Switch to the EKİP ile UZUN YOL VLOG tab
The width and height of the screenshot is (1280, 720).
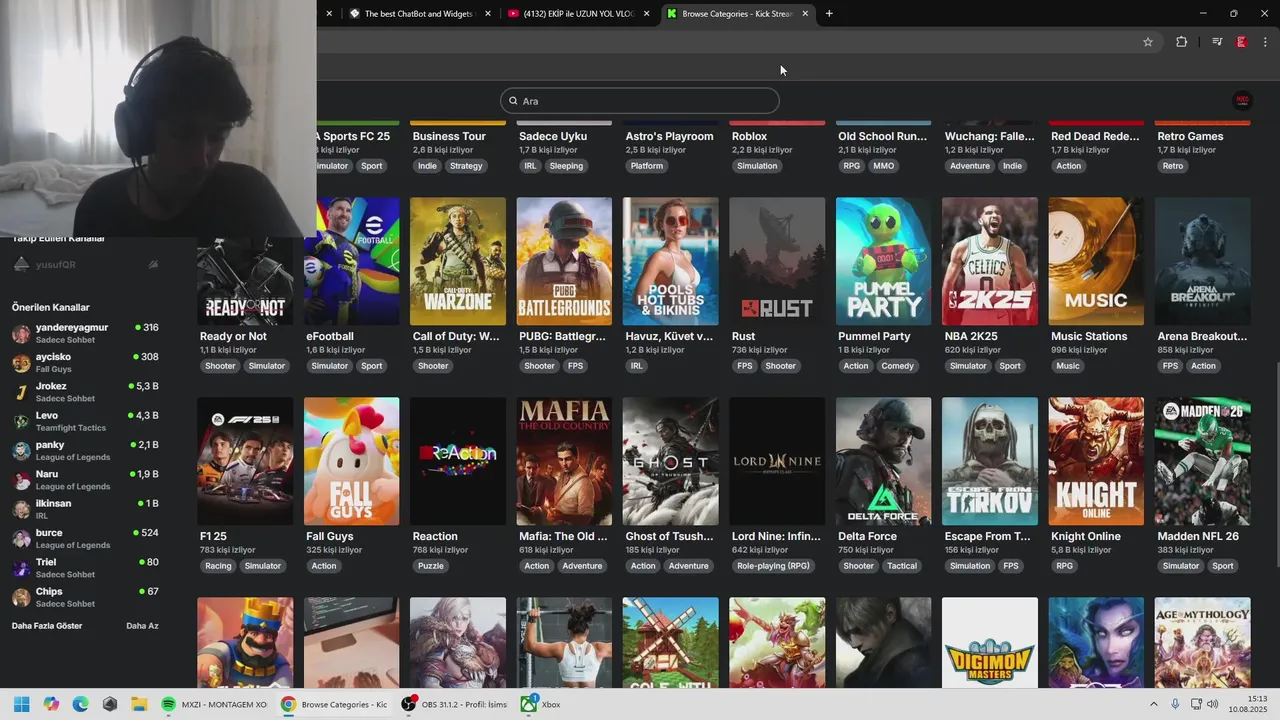tap(578, 14)
